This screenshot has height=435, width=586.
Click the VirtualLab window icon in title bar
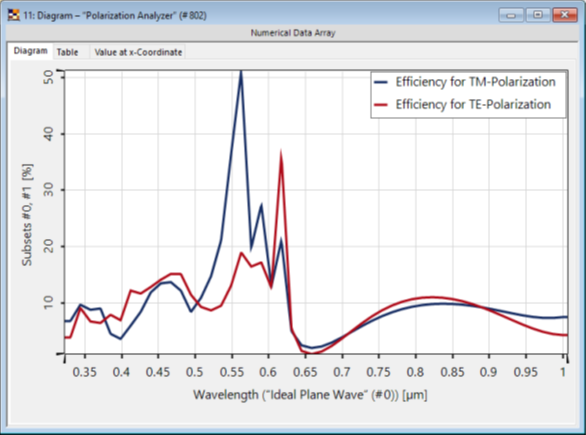(x=13, y=15)
